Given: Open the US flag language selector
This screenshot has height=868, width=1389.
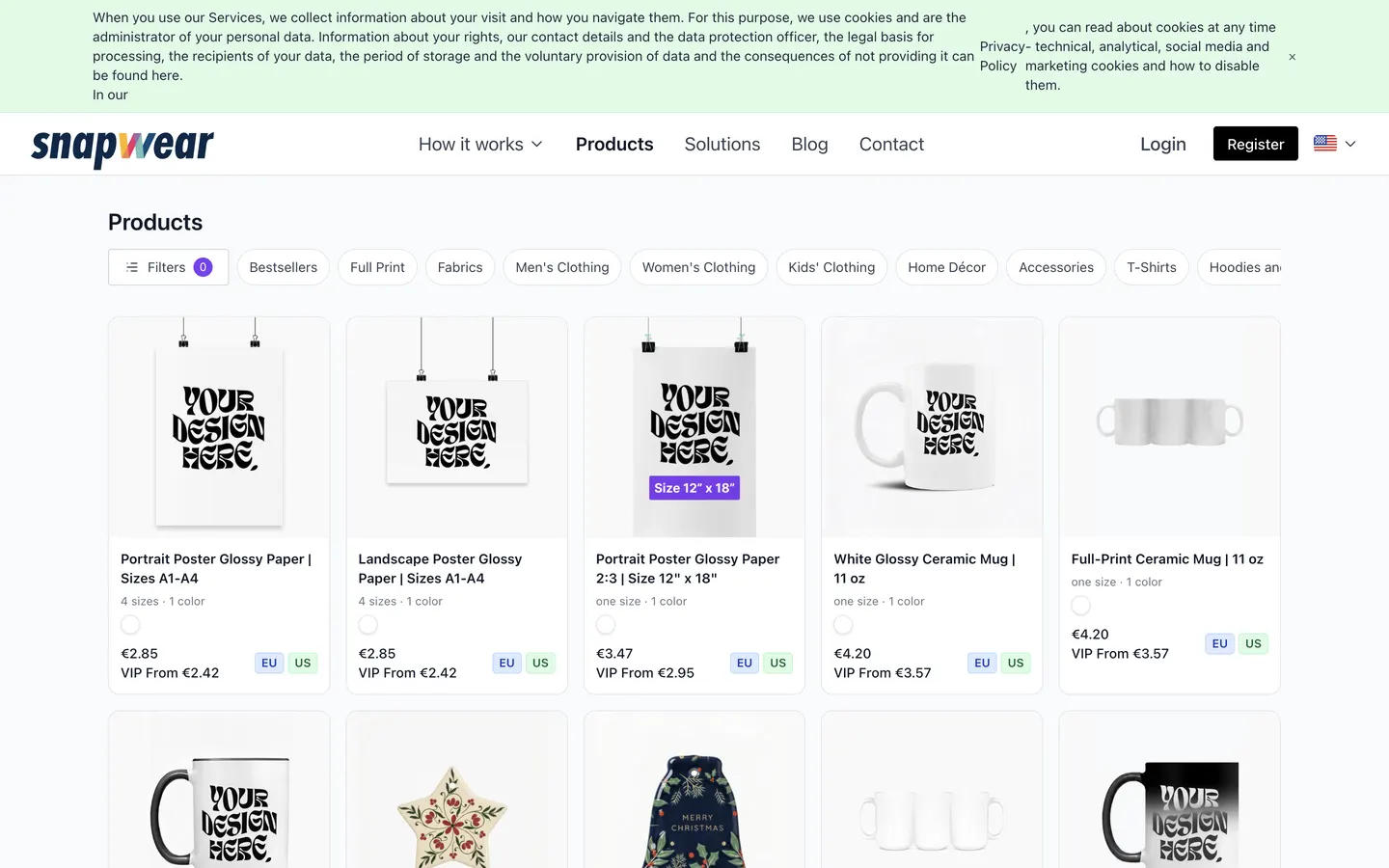Looking at the screenshot, I should click(1335, 144).
